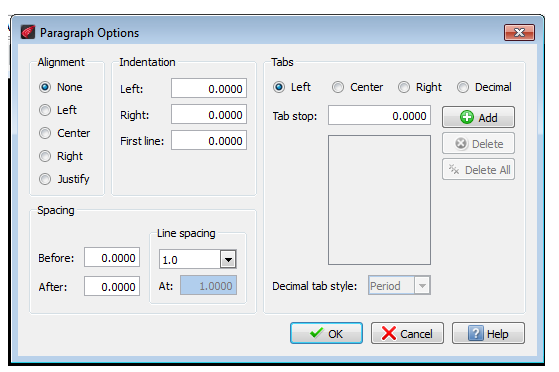559x372 pixels.
Task: Click the empty tab stops list box
Action: pos(379,200)
